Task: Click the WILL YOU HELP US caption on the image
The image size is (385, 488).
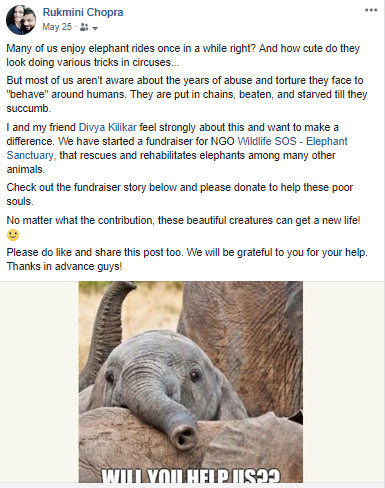Action: pos(191,476)
